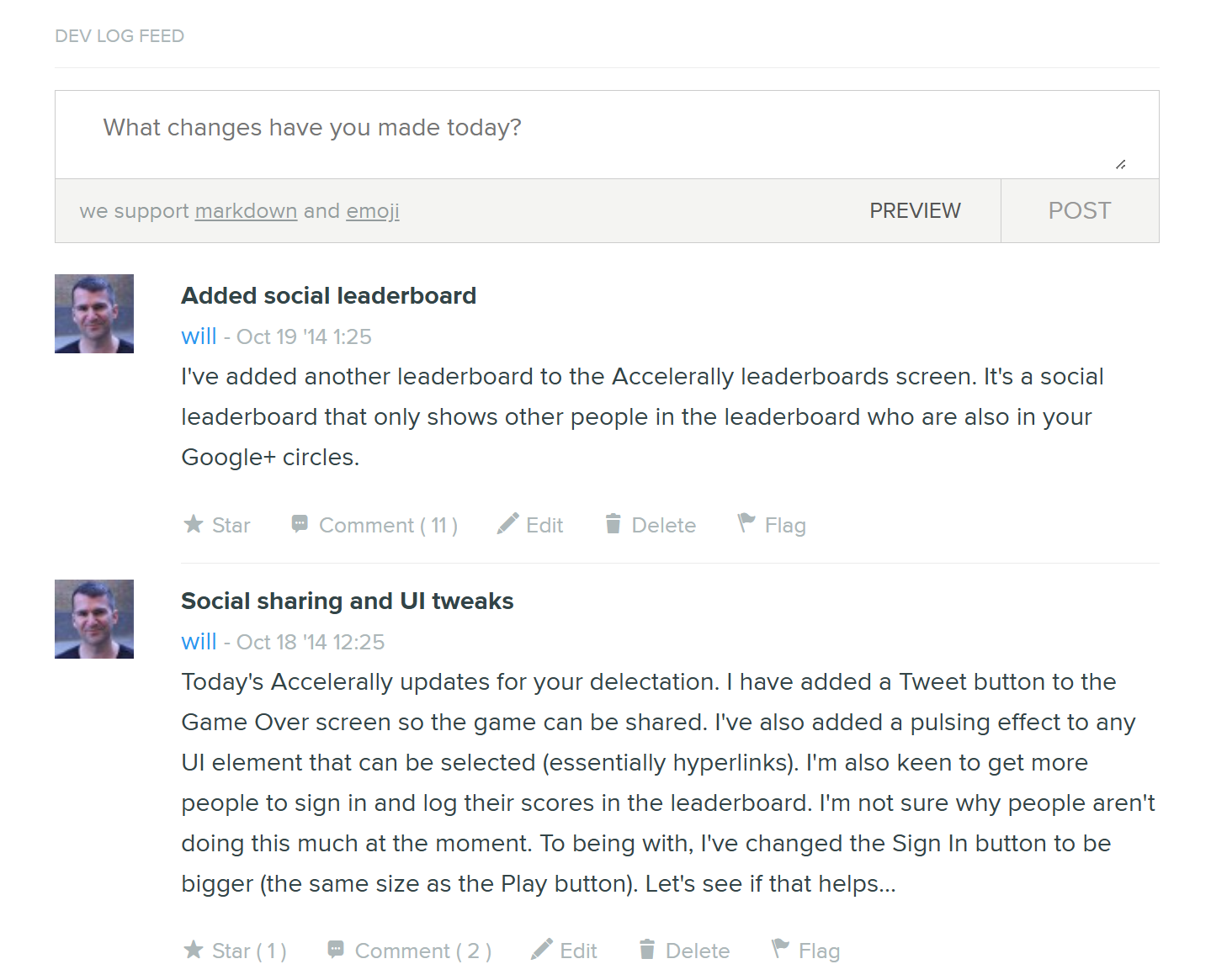Toggle the star on Social sharing post
The width and height of the screenshot is (1211, 980).
[235, 951]
